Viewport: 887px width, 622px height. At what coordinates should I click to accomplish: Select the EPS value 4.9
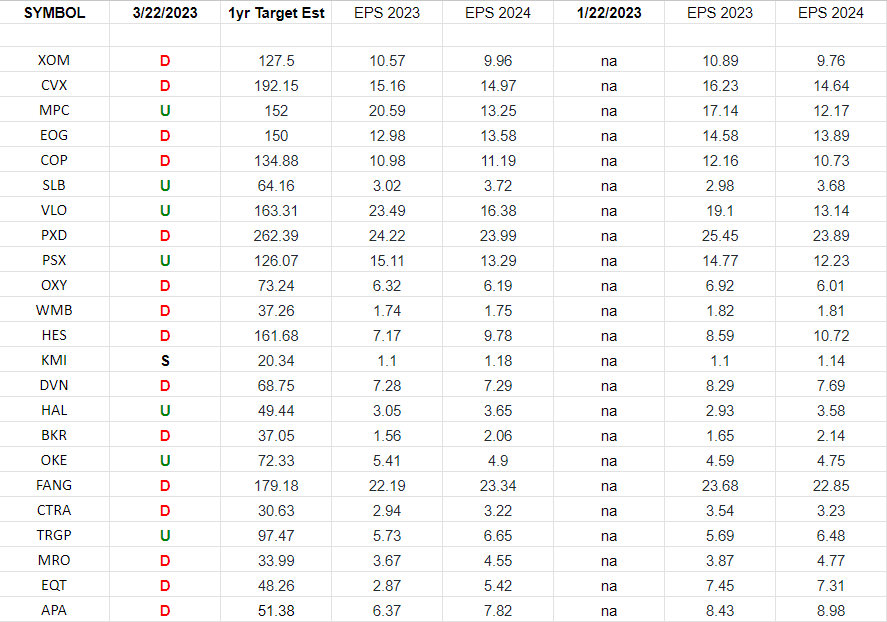pos(498,461)
